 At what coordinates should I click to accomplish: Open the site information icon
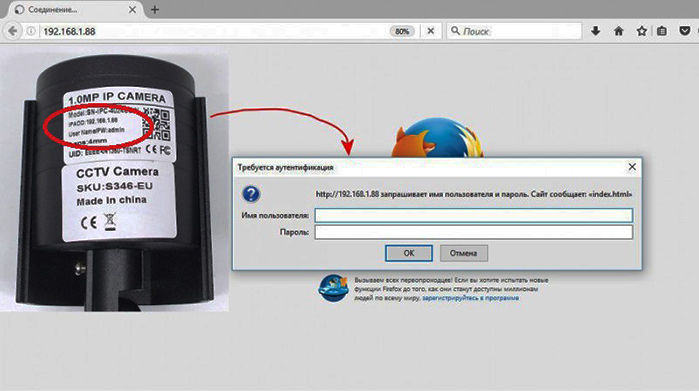point(31,31)
